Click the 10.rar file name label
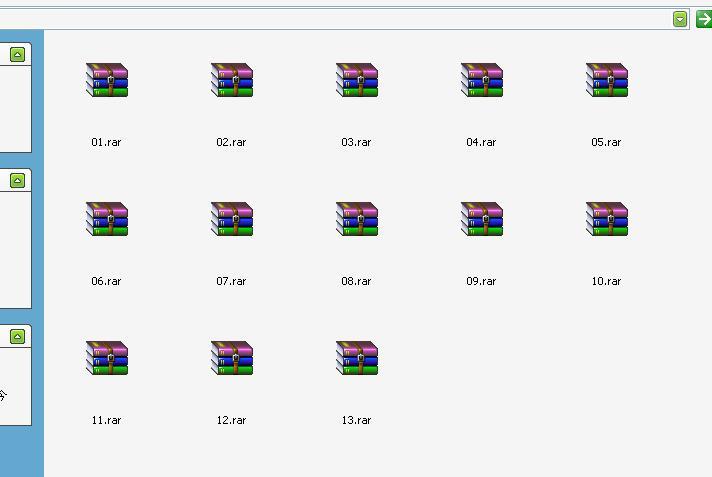Viewport: 712px width, 477px height. [606, 281]
